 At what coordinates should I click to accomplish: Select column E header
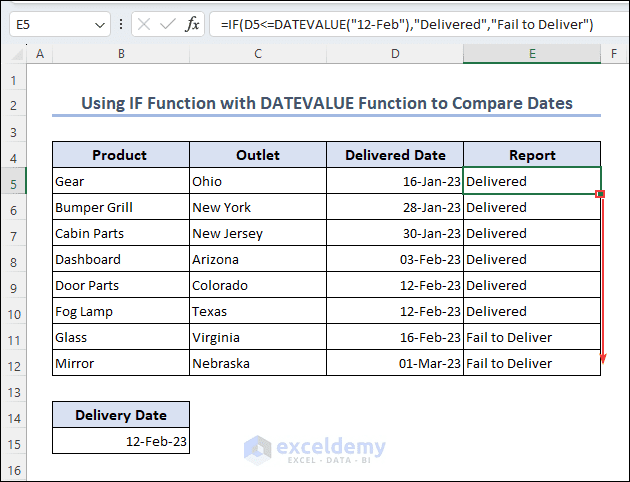[532, 54]
